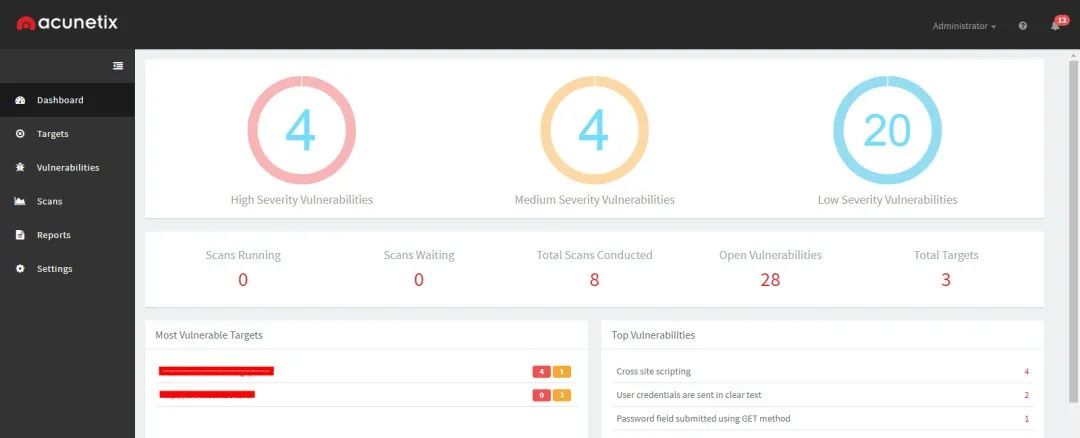This screenshot has width=1080, height=438.
Task: Select the High Severity Vulnerabilities red ring
Action: (301, 130)
